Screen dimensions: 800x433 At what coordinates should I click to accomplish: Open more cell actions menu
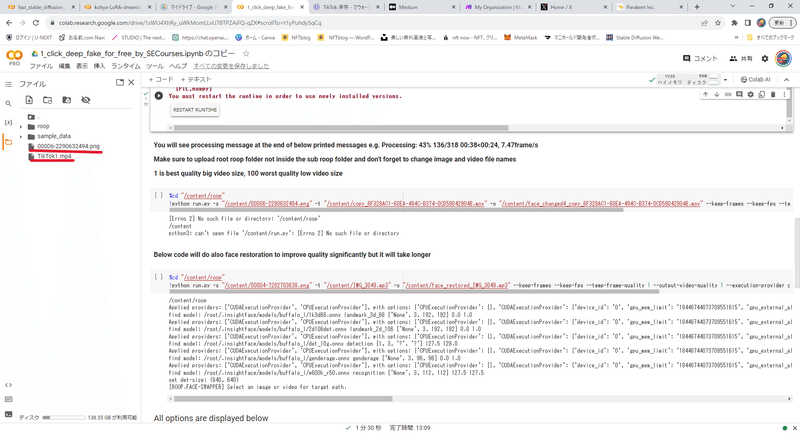click(x=784, y=94)
